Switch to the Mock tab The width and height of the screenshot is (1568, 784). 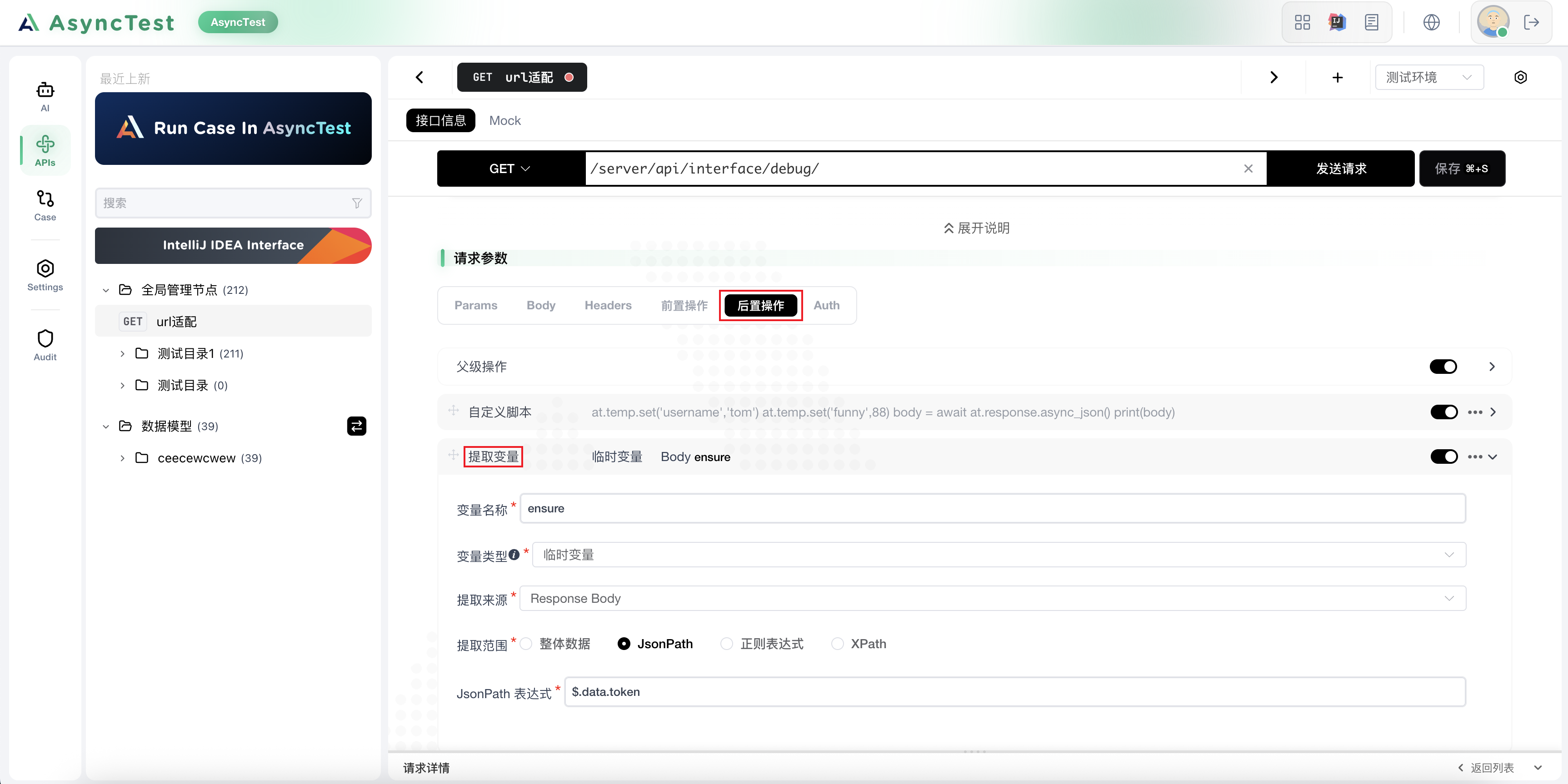(x=504, y=120)
